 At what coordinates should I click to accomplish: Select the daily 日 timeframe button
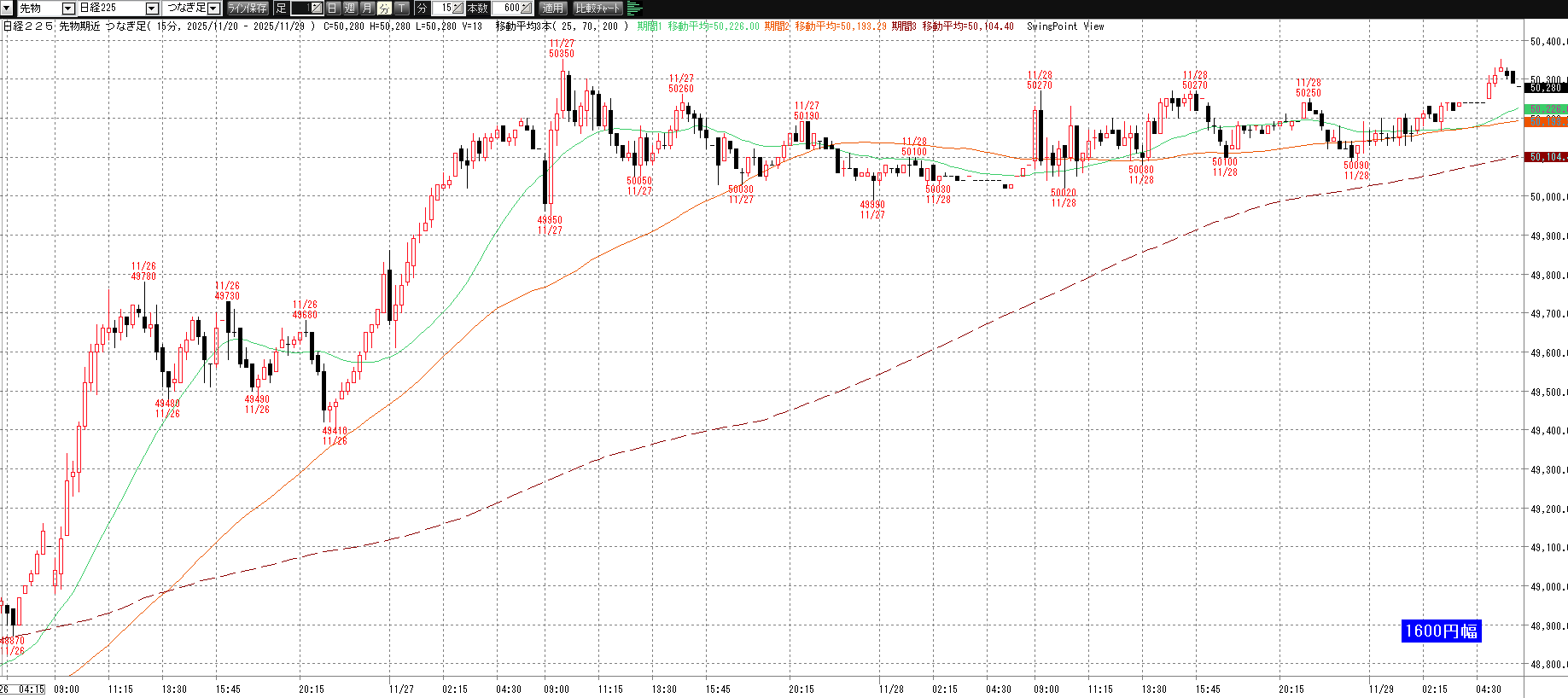coord(333,9)
